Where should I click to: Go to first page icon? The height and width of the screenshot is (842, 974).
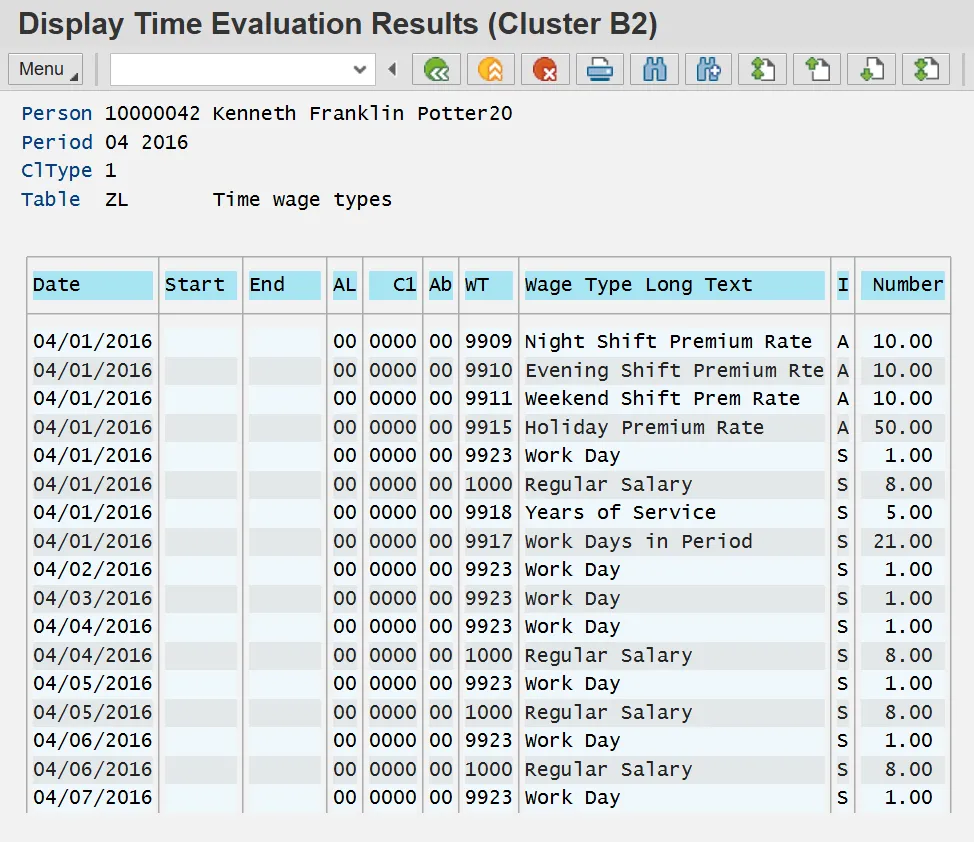[763, 69]
